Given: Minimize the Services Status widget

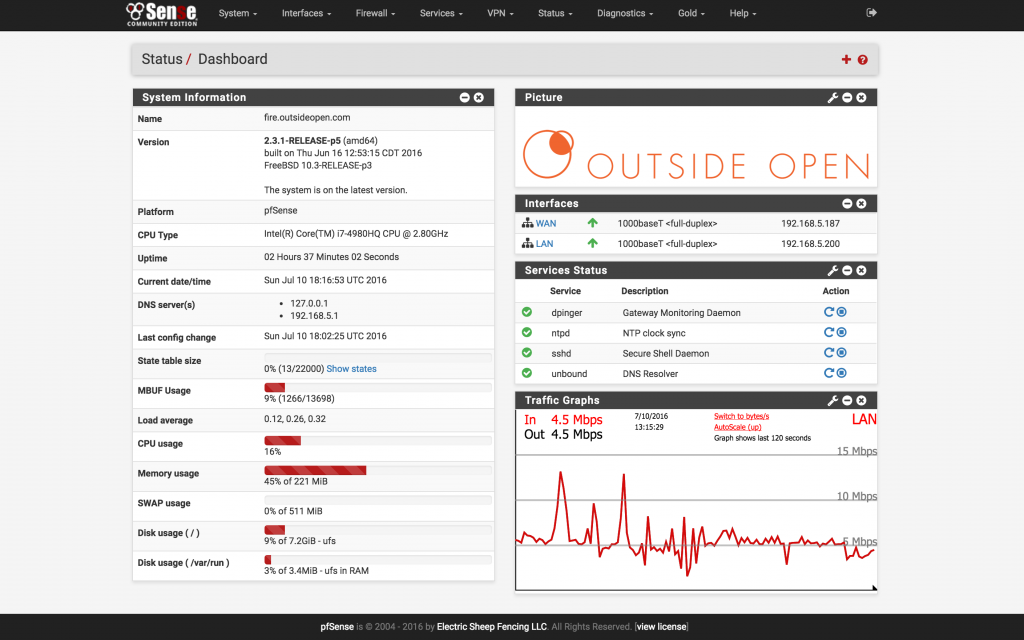Looking at the screenshot, I should tap(847, 270).
